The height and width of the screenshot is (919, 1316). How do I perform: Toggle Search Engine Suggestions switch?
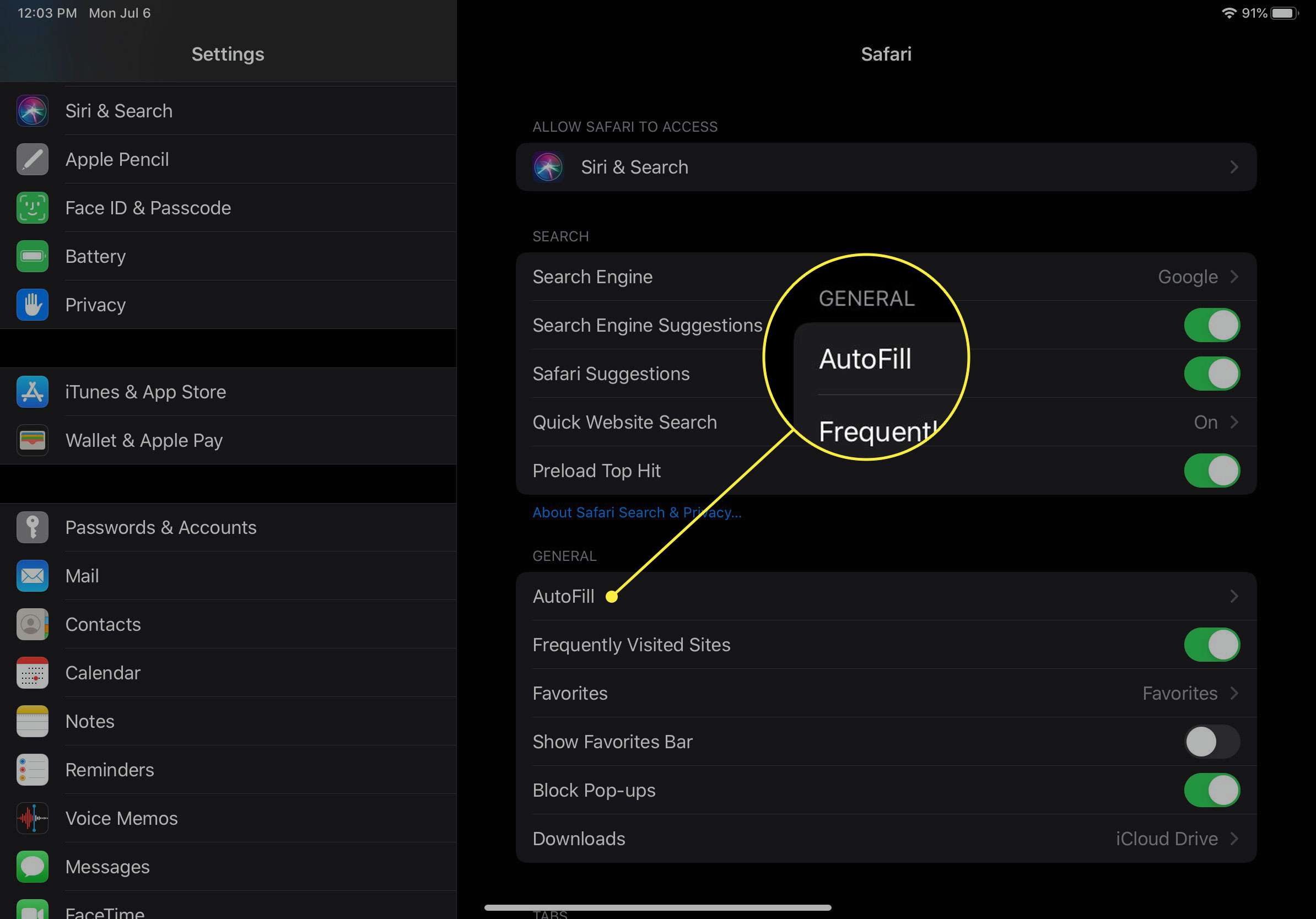1212,326
